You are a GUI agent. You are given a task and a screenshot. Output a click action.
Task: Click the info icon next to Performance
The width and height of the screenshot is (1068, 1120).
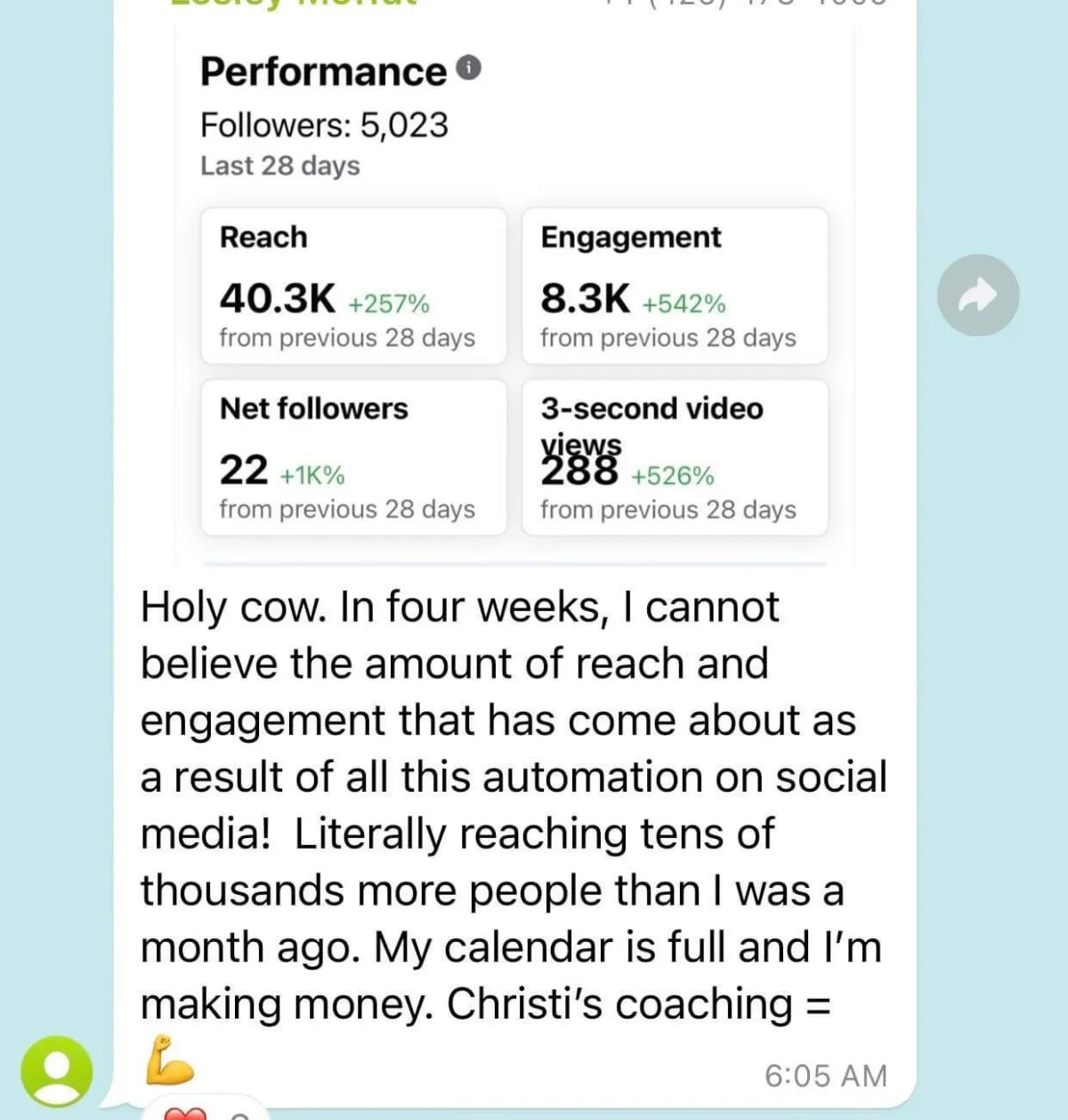(469, 68)
